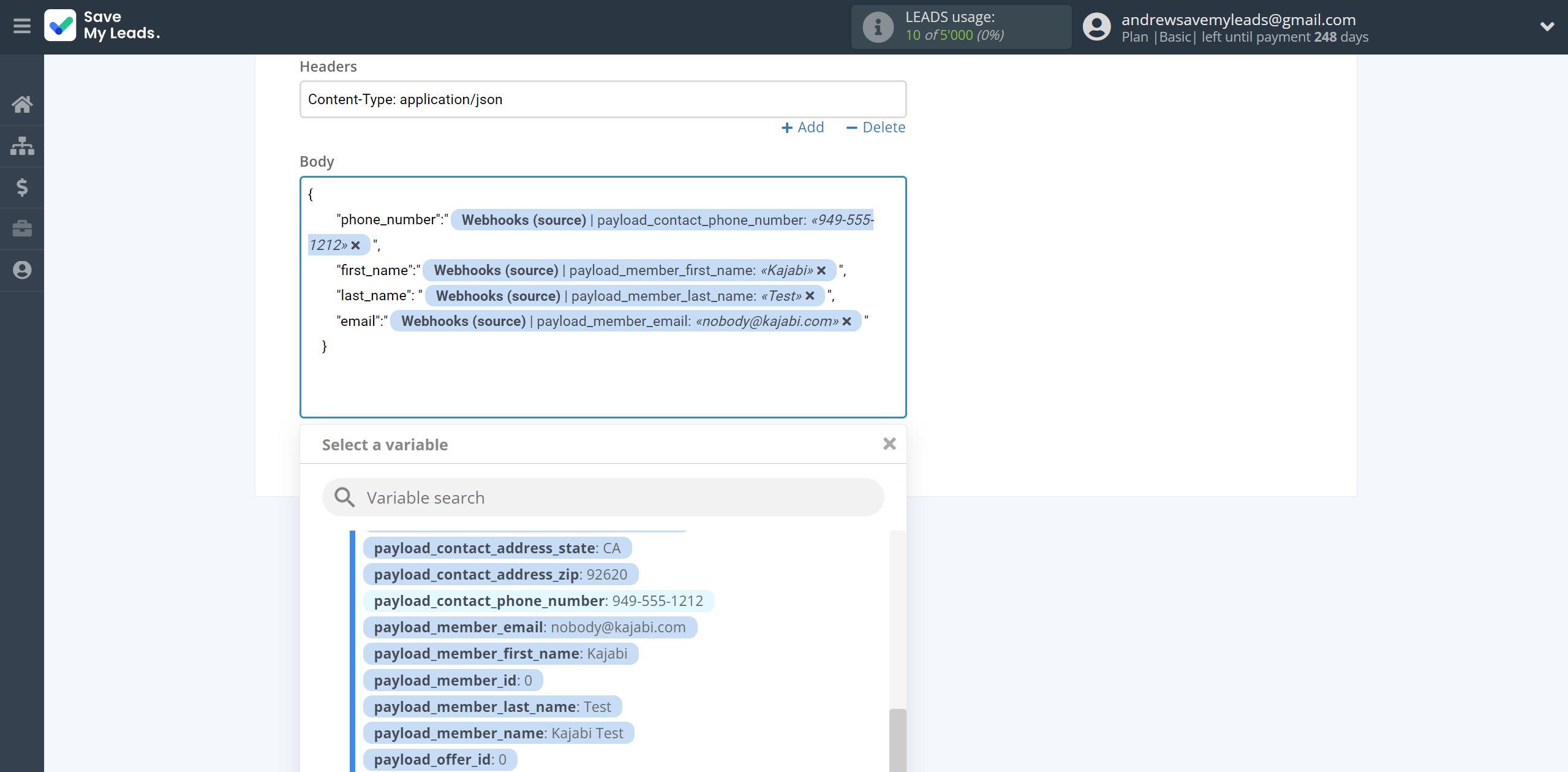Open briefcase services icon
Screen dimensions: 1568x772
22,229
